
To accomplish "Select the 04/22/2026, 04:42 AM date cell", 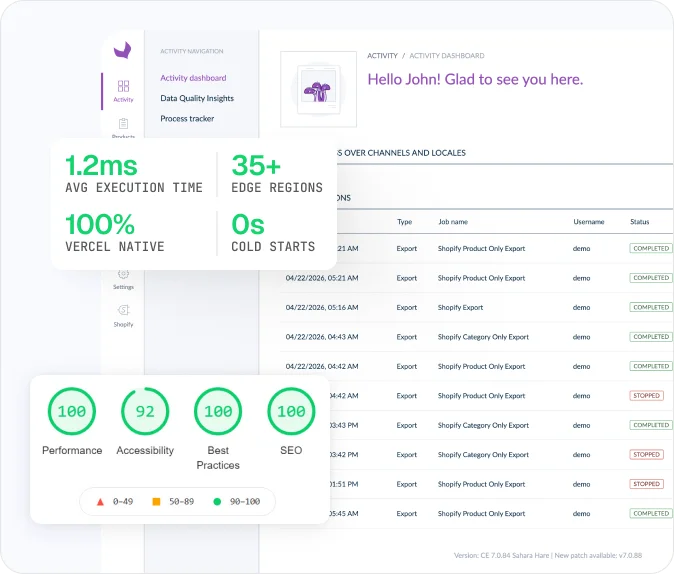I will [x=322, y=366].
